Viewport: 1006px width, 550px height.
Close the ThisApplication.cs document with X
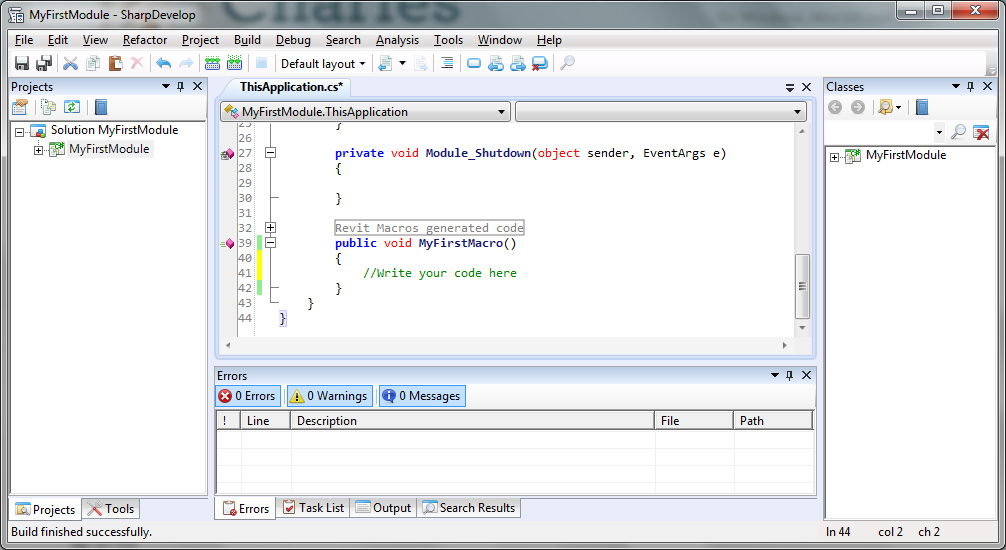click(x=806, y=87)
